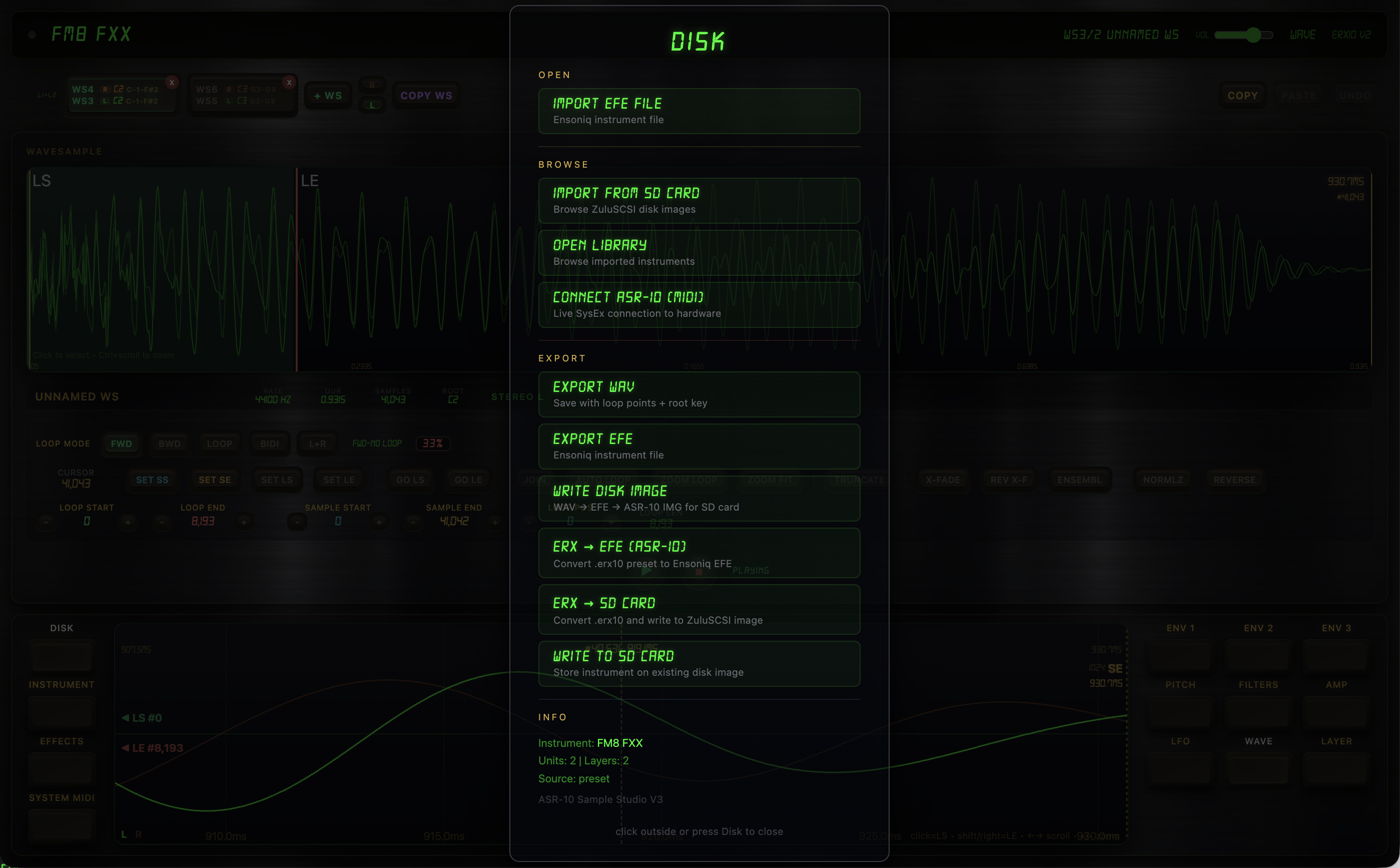Click the Set SS button

coord(152,480)
